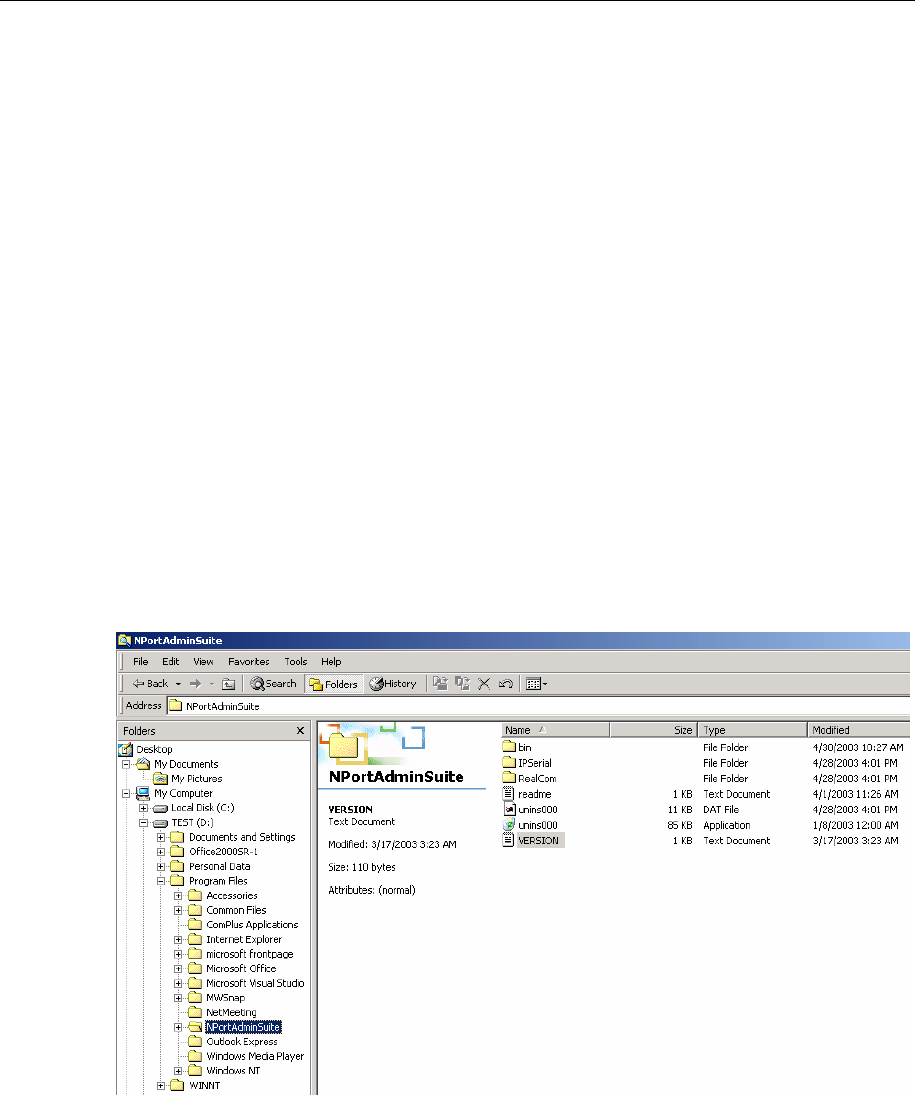Screen dimensions: 915x1095
Task: Click the Move To toolbar icon
Action: coord(440,684)
